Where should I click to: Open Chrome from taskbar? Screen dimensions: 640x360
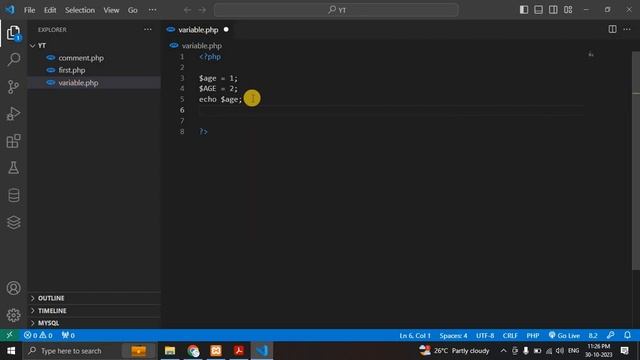(193, 351)
